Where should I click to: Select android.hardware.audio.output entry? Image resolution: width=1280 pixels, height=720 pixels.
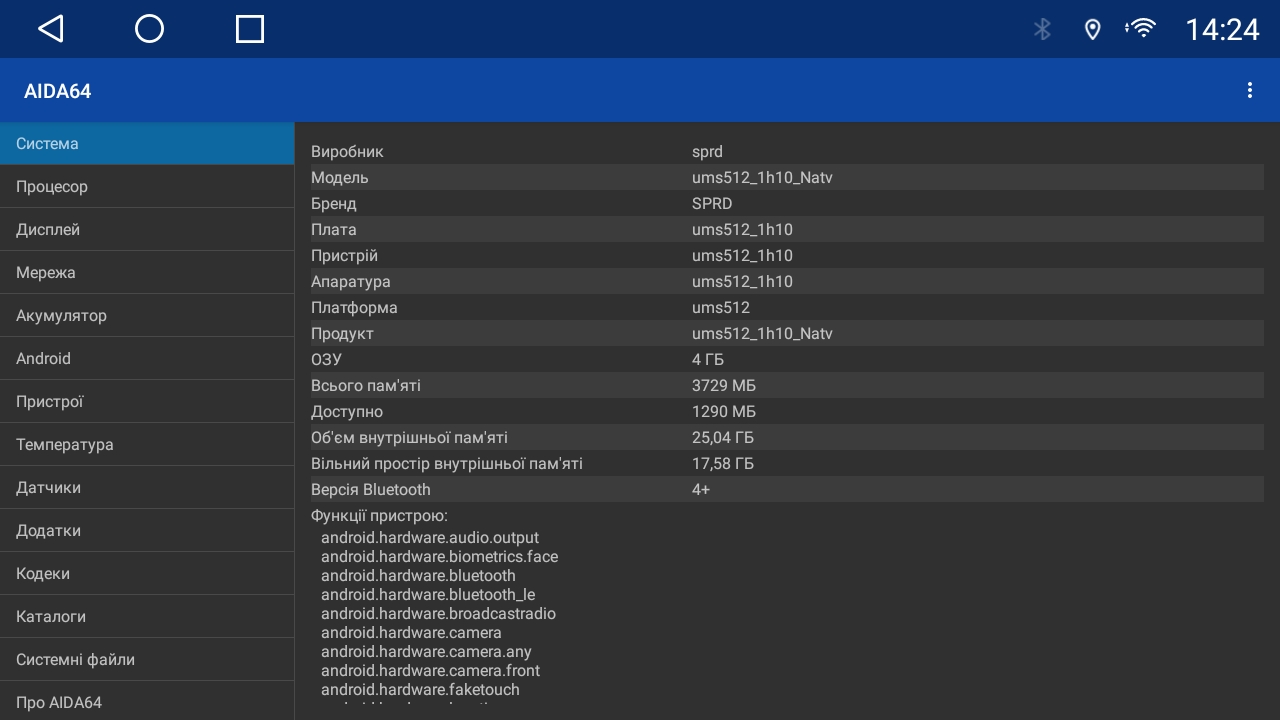(430, 538)
